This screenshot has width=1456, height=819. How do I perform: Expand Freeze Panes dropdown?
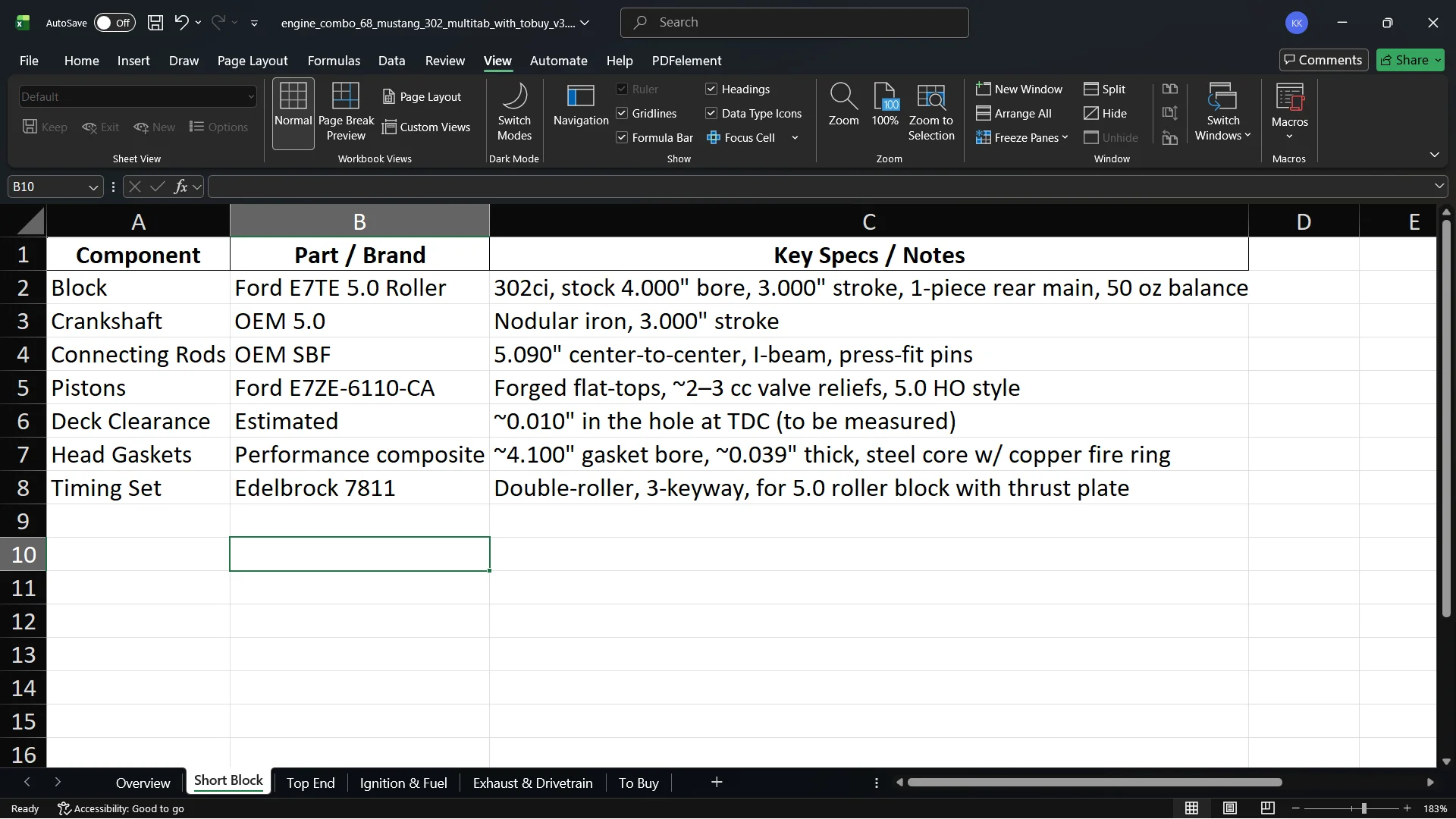point(1065,138)
